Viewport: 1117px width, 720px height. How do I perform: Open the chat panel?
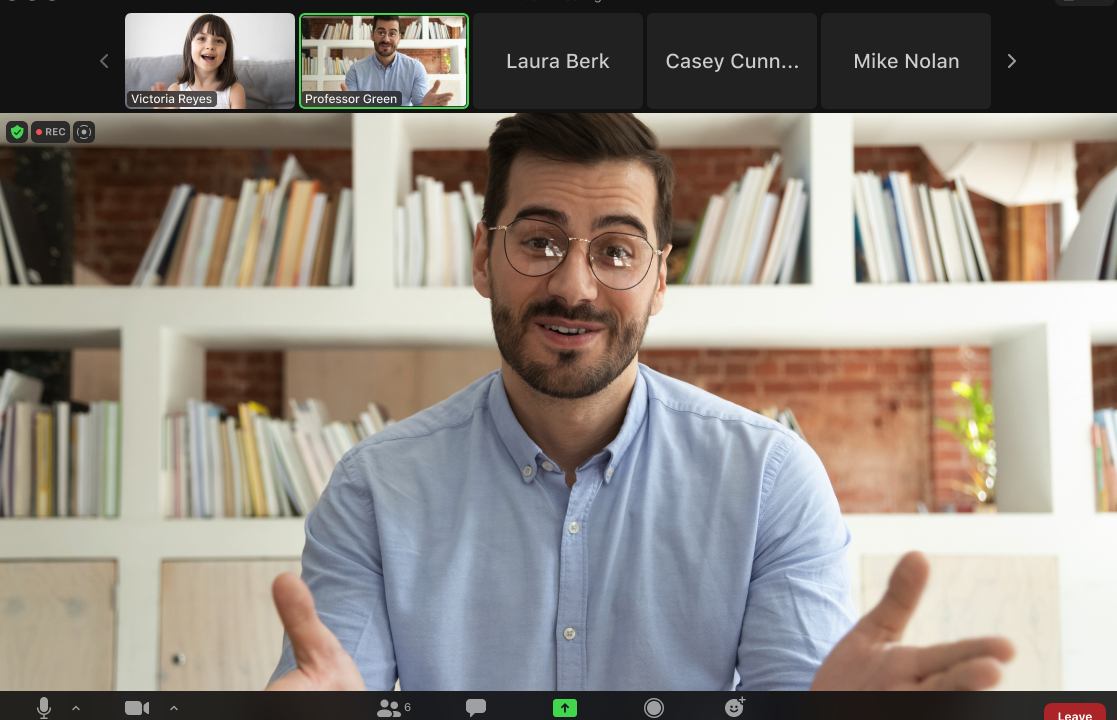point(476,707)
